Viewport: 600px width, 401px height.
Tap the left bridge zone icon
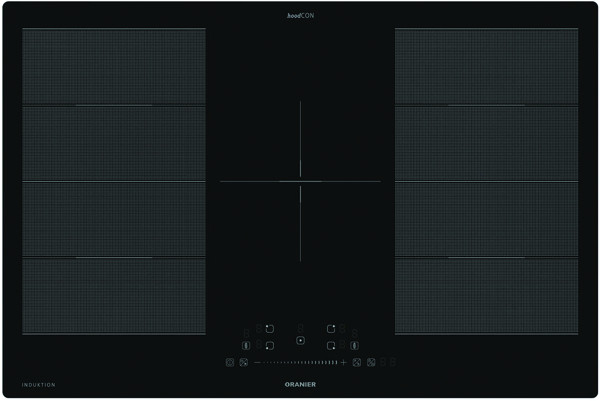point(246,345)
